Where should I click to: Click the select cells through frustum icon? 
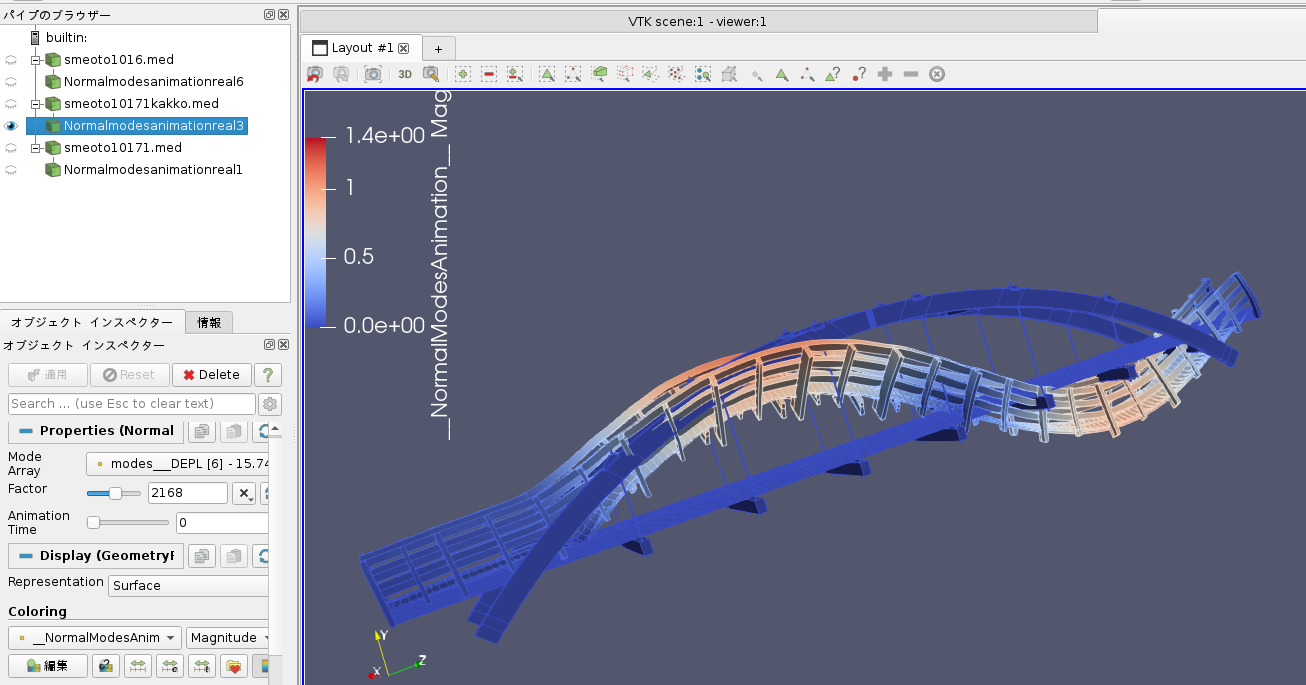[599, 74]
